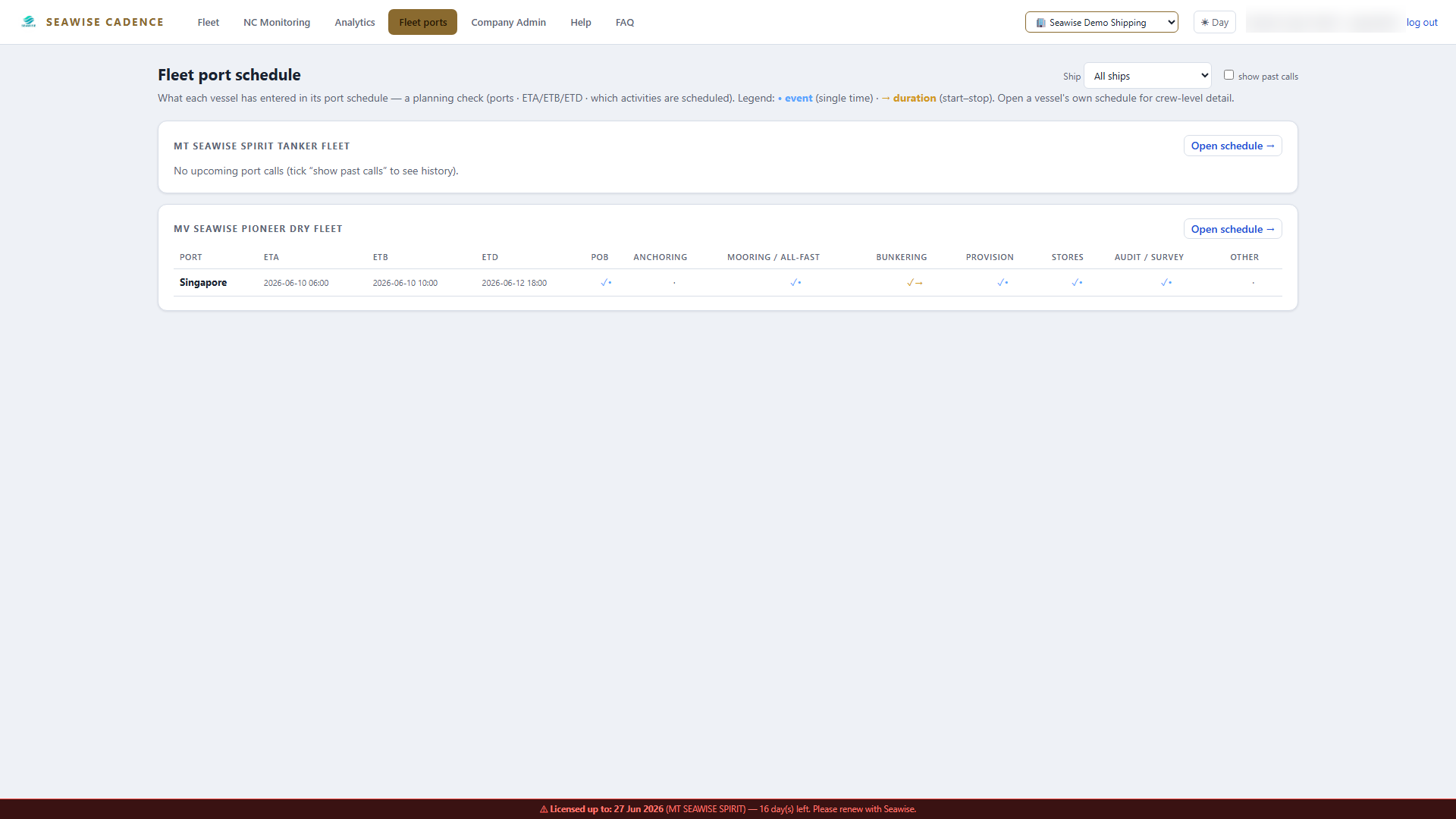Screen dimensions: 1456x819
Task: Click the PROVISION column header
Action: tap(990, 257)
